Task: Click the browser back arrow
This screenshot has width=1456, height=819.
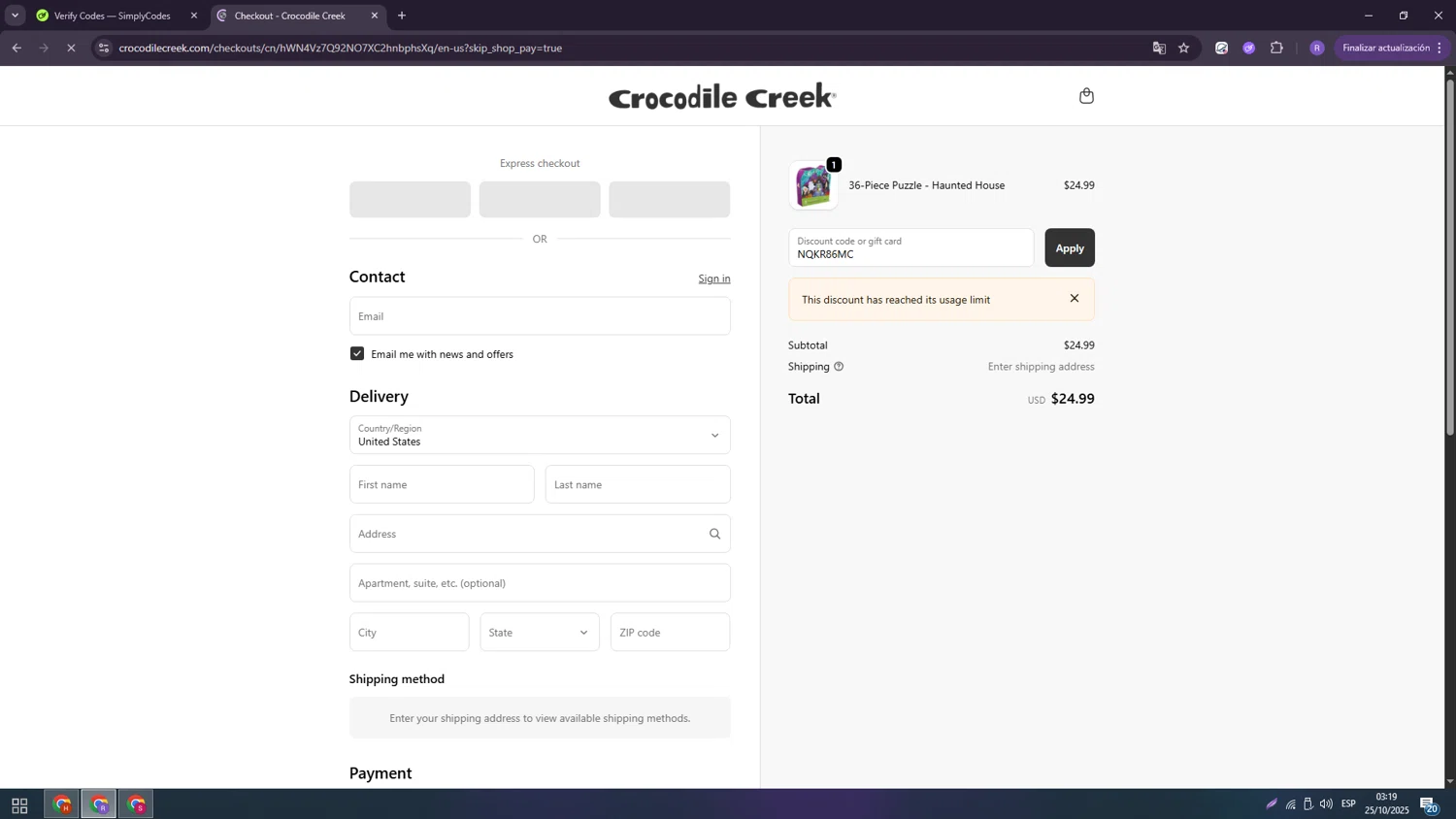Action: pos(17,48)
